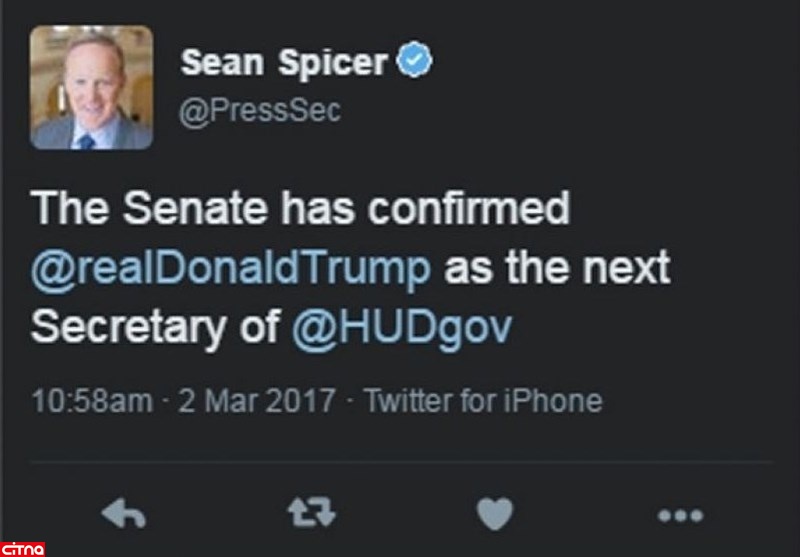The height and width of the screenshot is (557, 800).
Task: Click the Twitter for iPhone source link
Action: pyautogui.click(x=483, y=403)
